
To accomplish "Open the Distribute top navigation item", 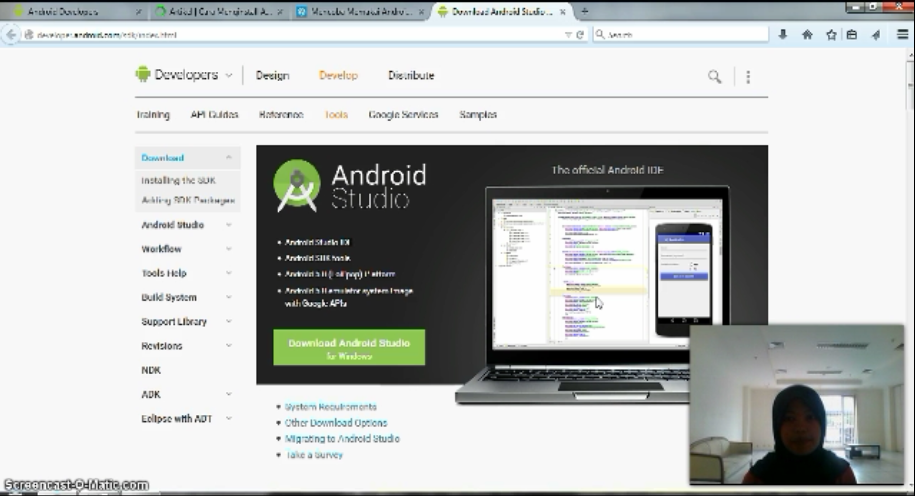I will pyautogui.click(x=411, y=75).
